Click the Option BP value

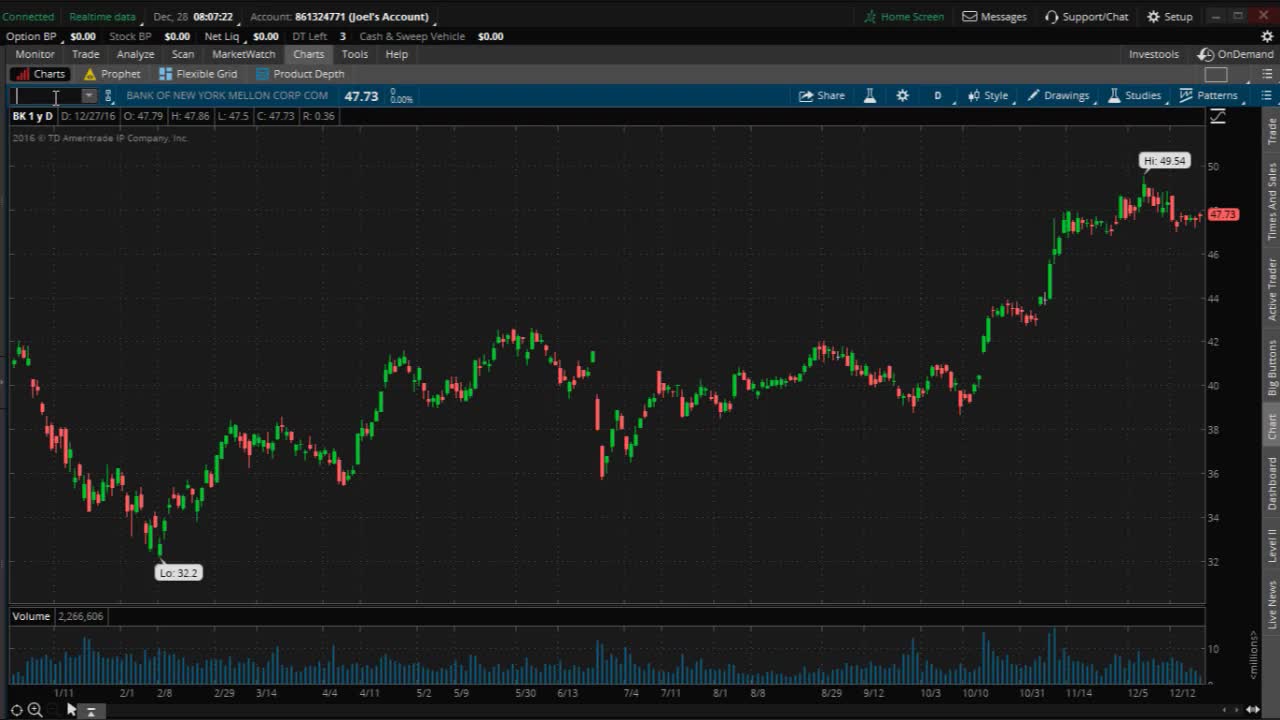click(83, 36)
